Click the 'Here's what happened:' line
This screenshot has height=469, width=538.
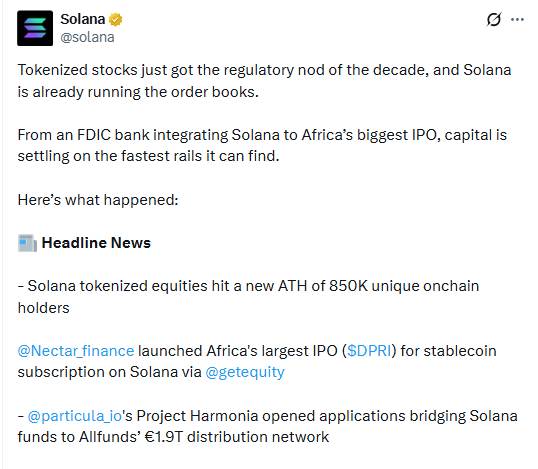[98, 200]
